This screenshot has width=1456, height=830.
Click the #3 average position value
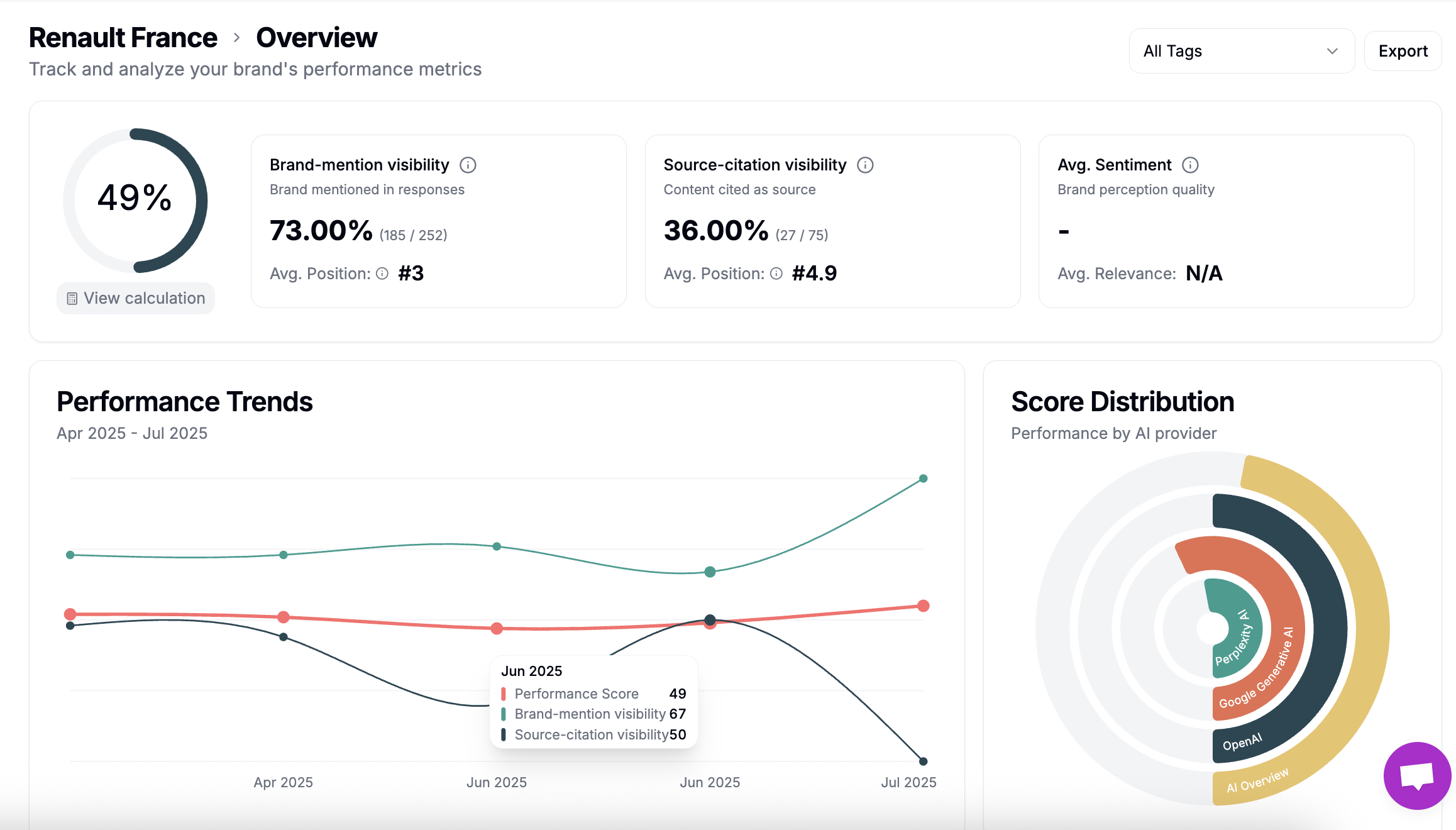pos(411,274)
